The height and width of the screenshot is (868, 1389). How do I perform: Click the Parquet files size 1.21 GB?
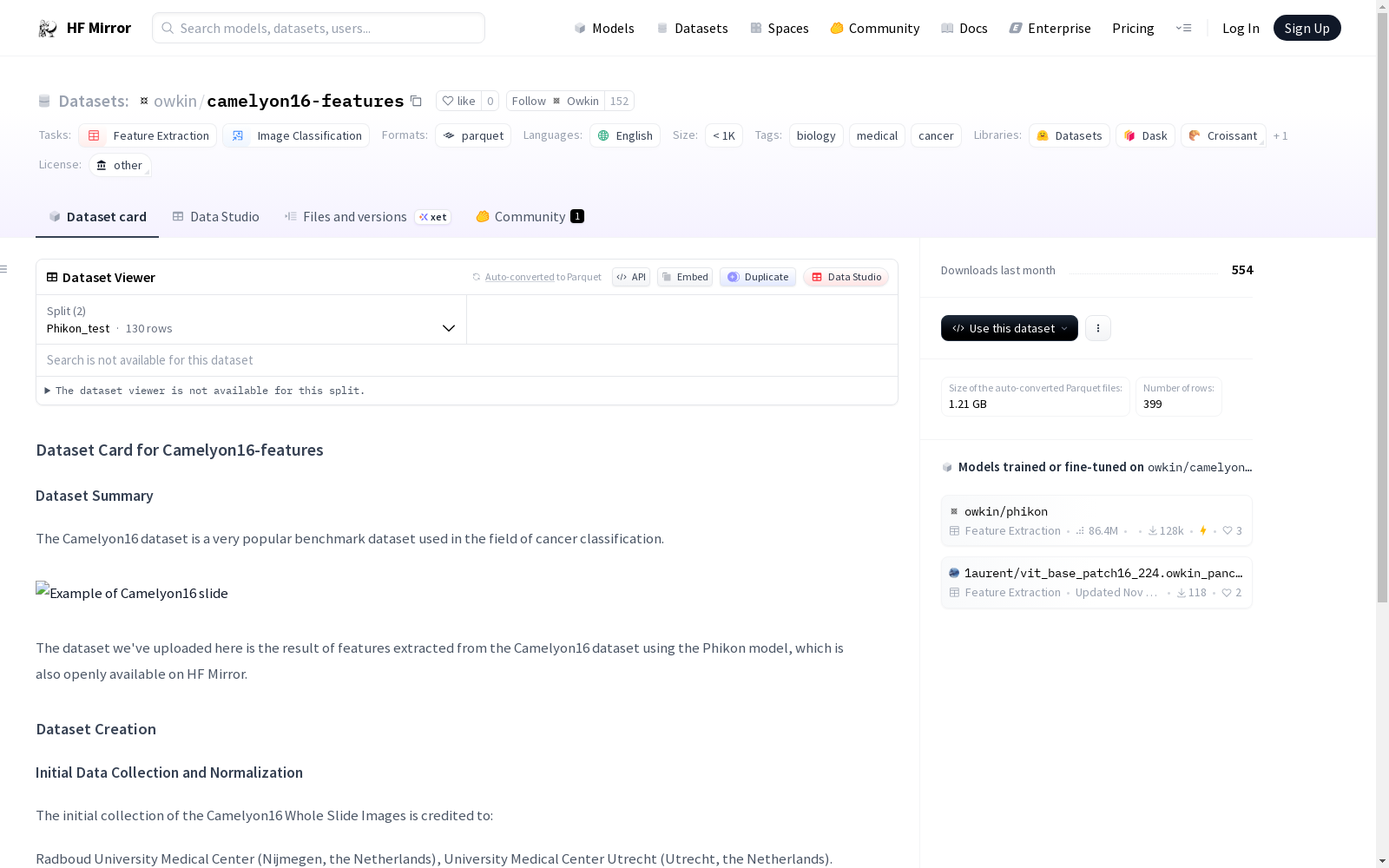968,404
